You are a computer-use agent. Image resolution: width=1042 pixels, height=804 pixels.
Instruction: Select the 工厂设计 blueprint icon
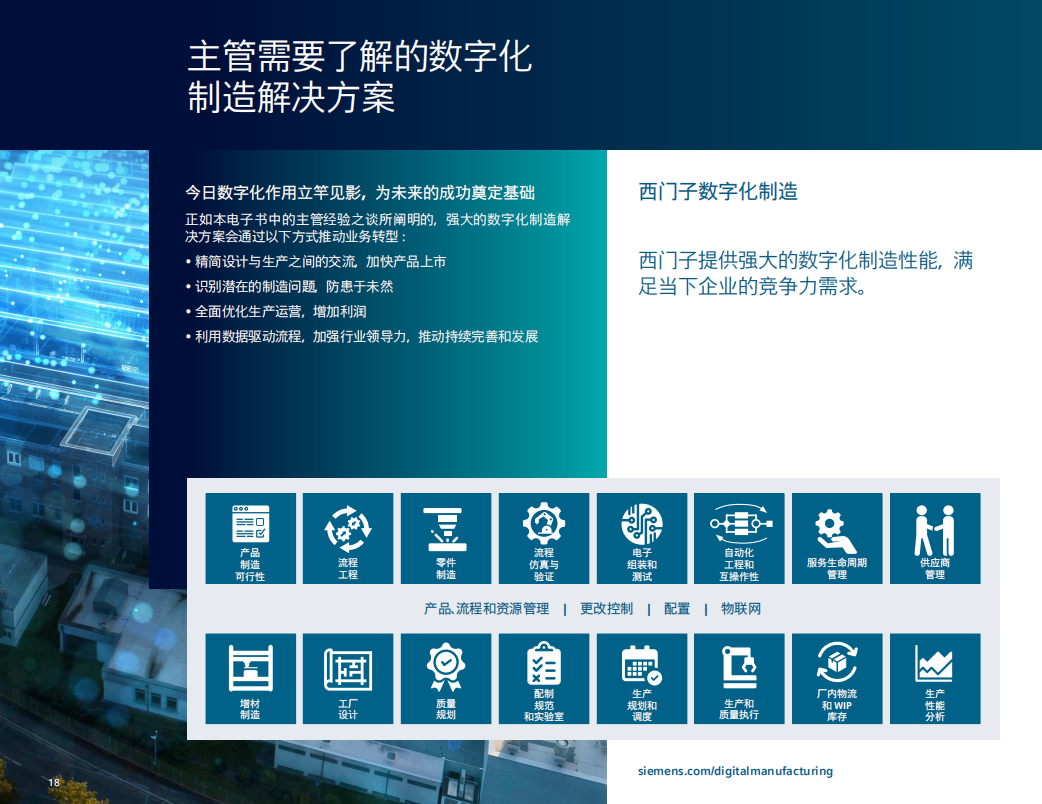click(x=347, y=678)
